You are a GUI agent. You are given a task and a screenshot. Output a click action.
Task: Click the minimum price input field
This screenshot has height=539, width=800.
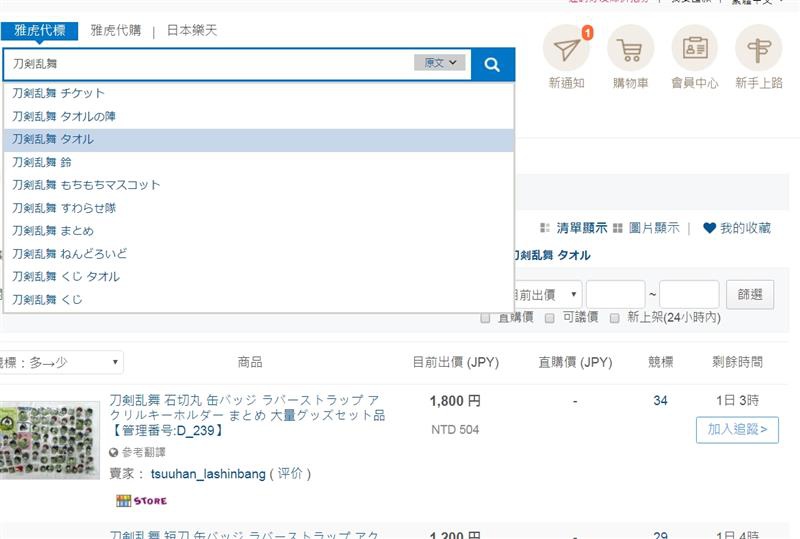coord(615,295)
